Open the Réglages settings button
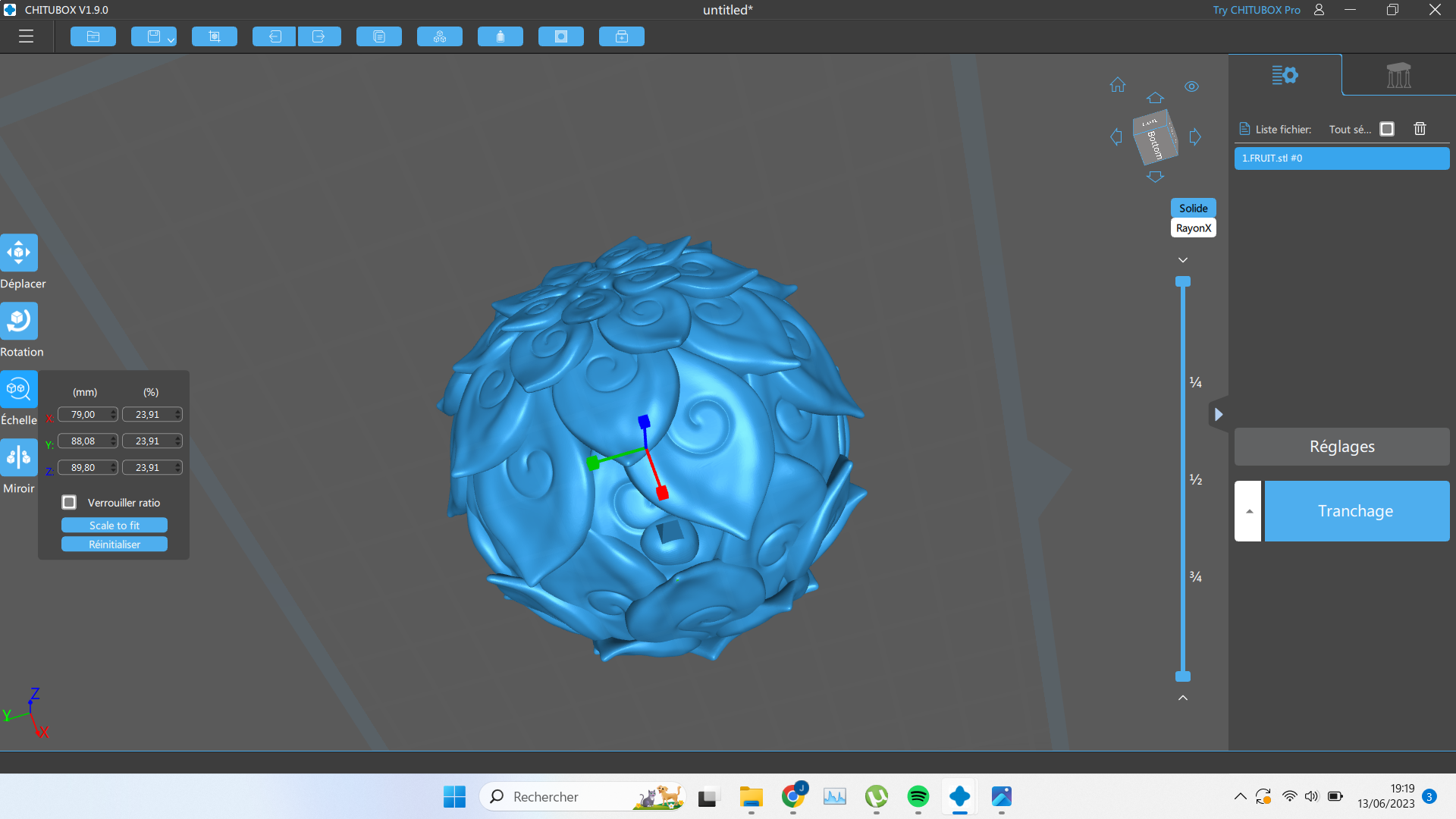 click(x=1342, y=447)
